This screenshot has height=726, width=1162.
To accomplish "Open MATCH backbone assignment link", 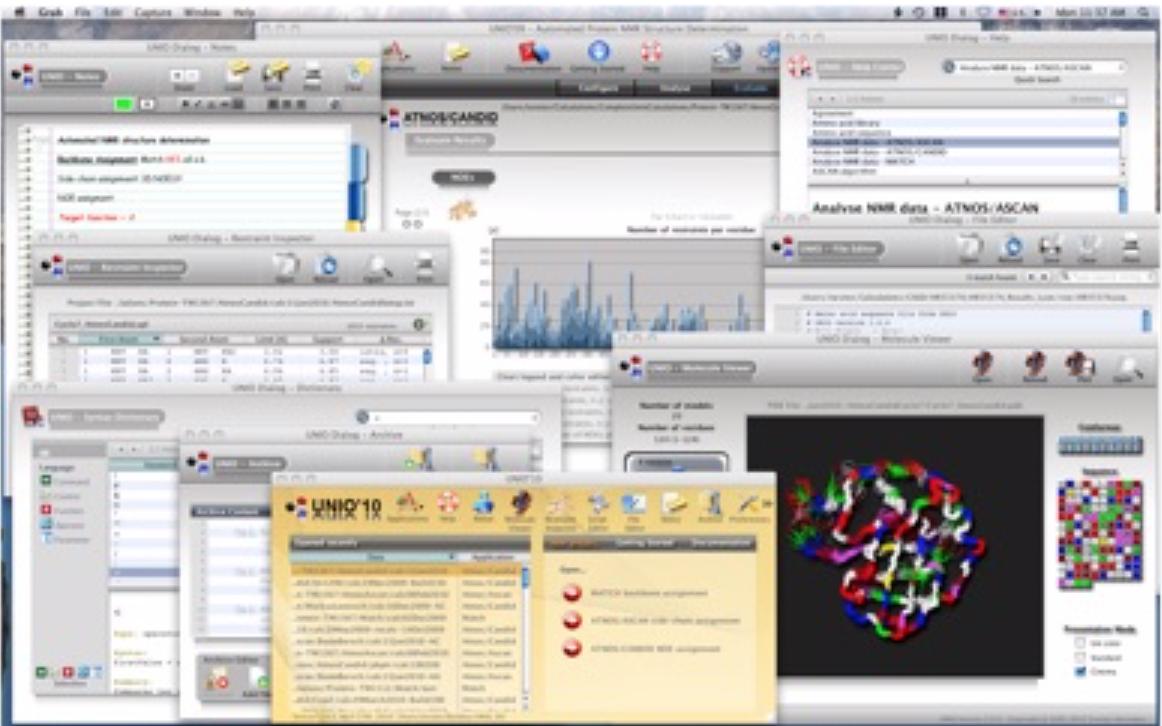I will coord(648,593).
